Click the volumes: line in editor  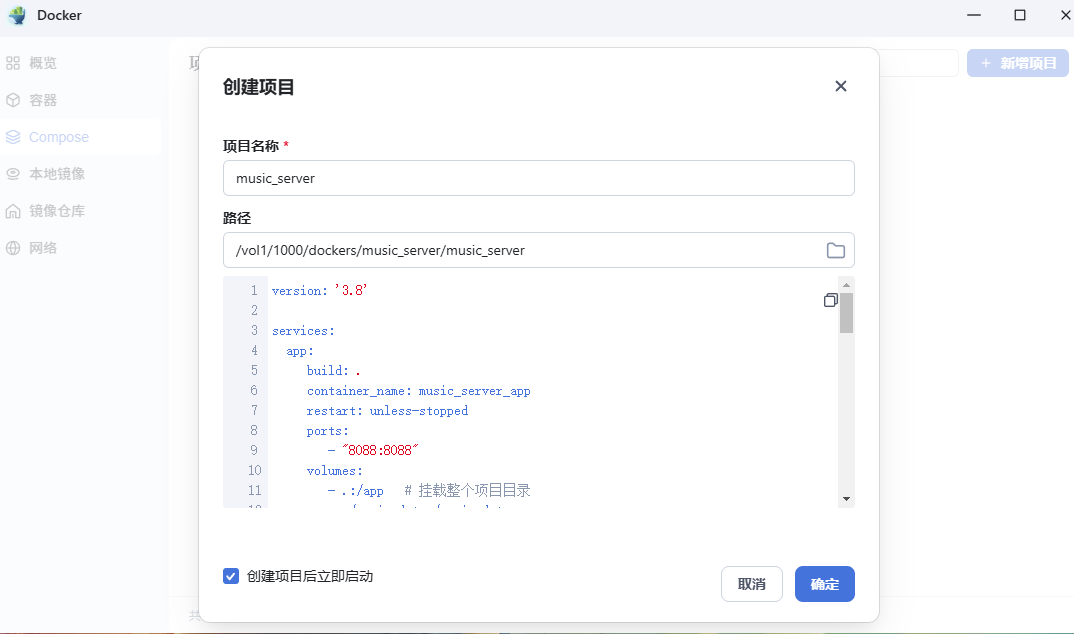(334, 470)
